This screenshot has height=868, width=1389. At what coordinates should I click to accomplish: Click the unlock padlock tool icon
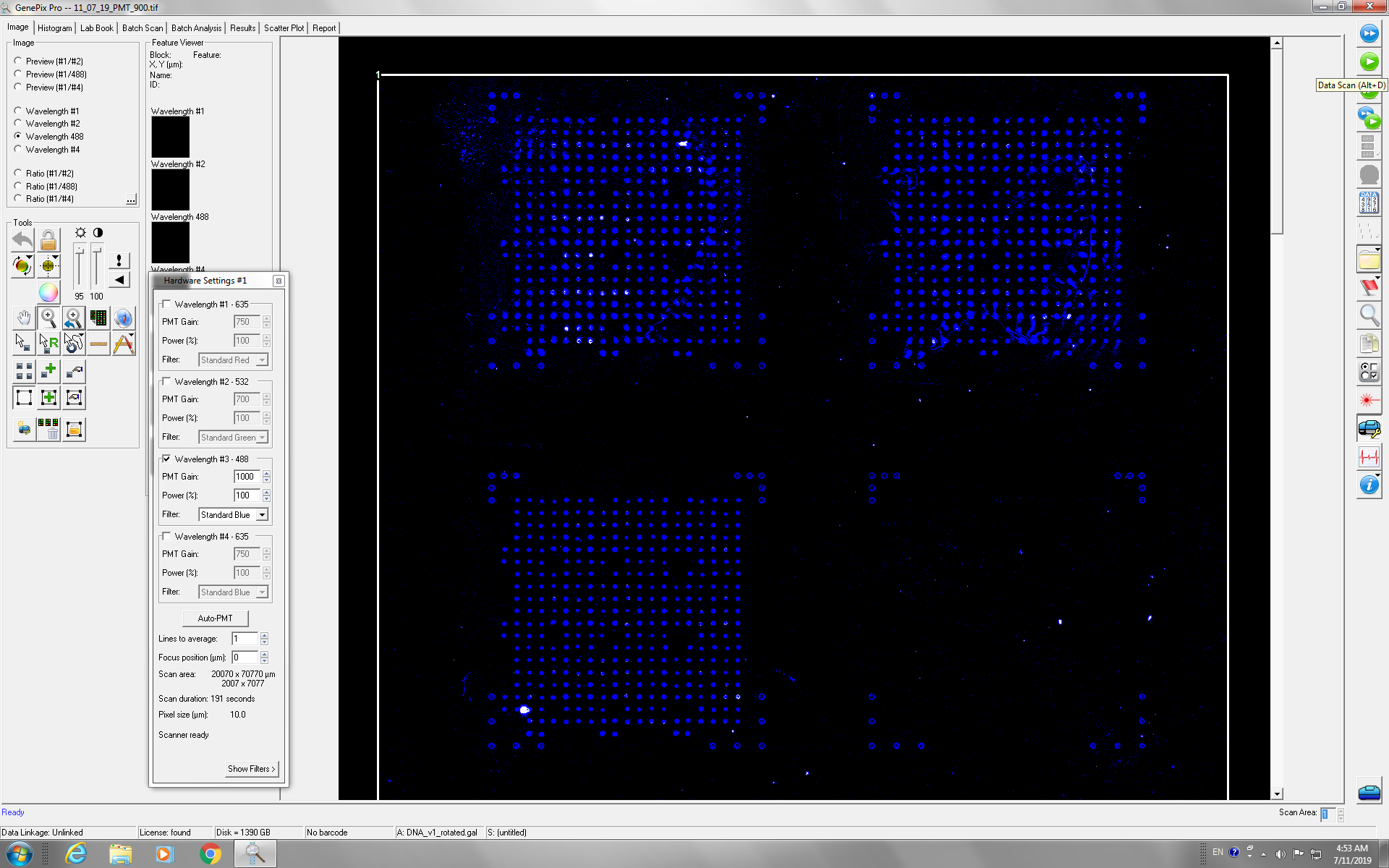pyautogui.click(x=48, y=239)
